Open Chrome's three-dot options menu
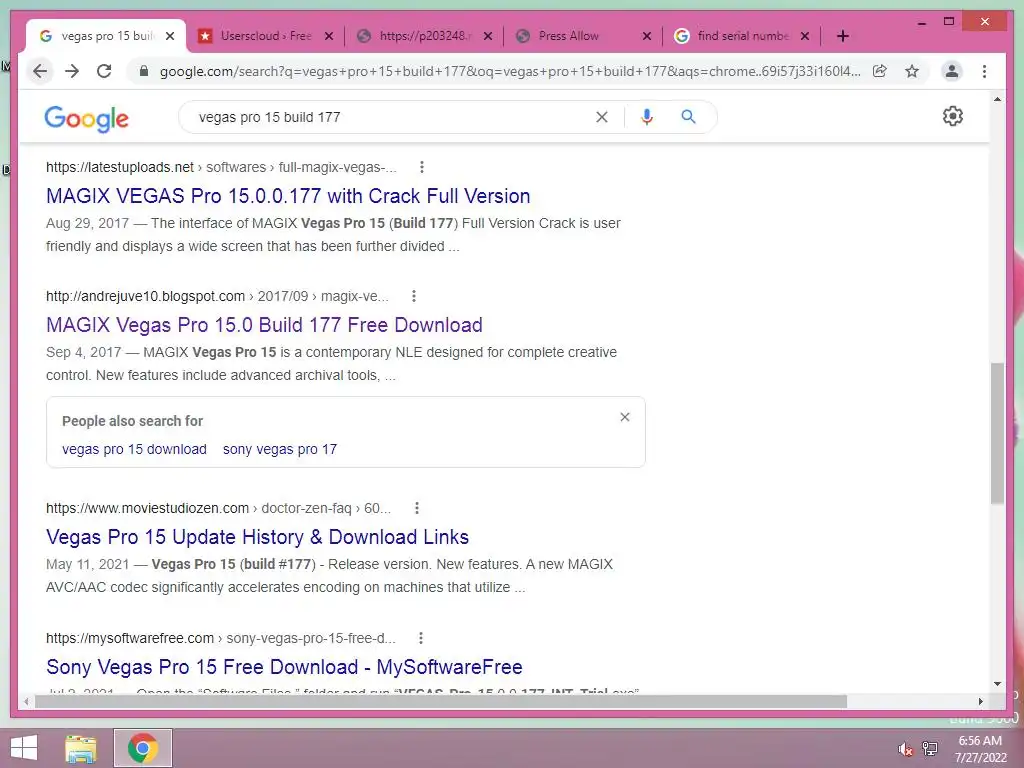Viewport: 1024px width, 768px height. (984, 71)
